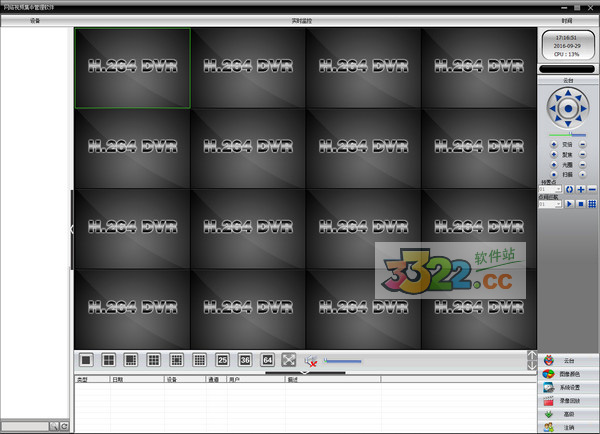Click minus button beside 光圈 iris
The image size is (600, 434).
[582, 165]
